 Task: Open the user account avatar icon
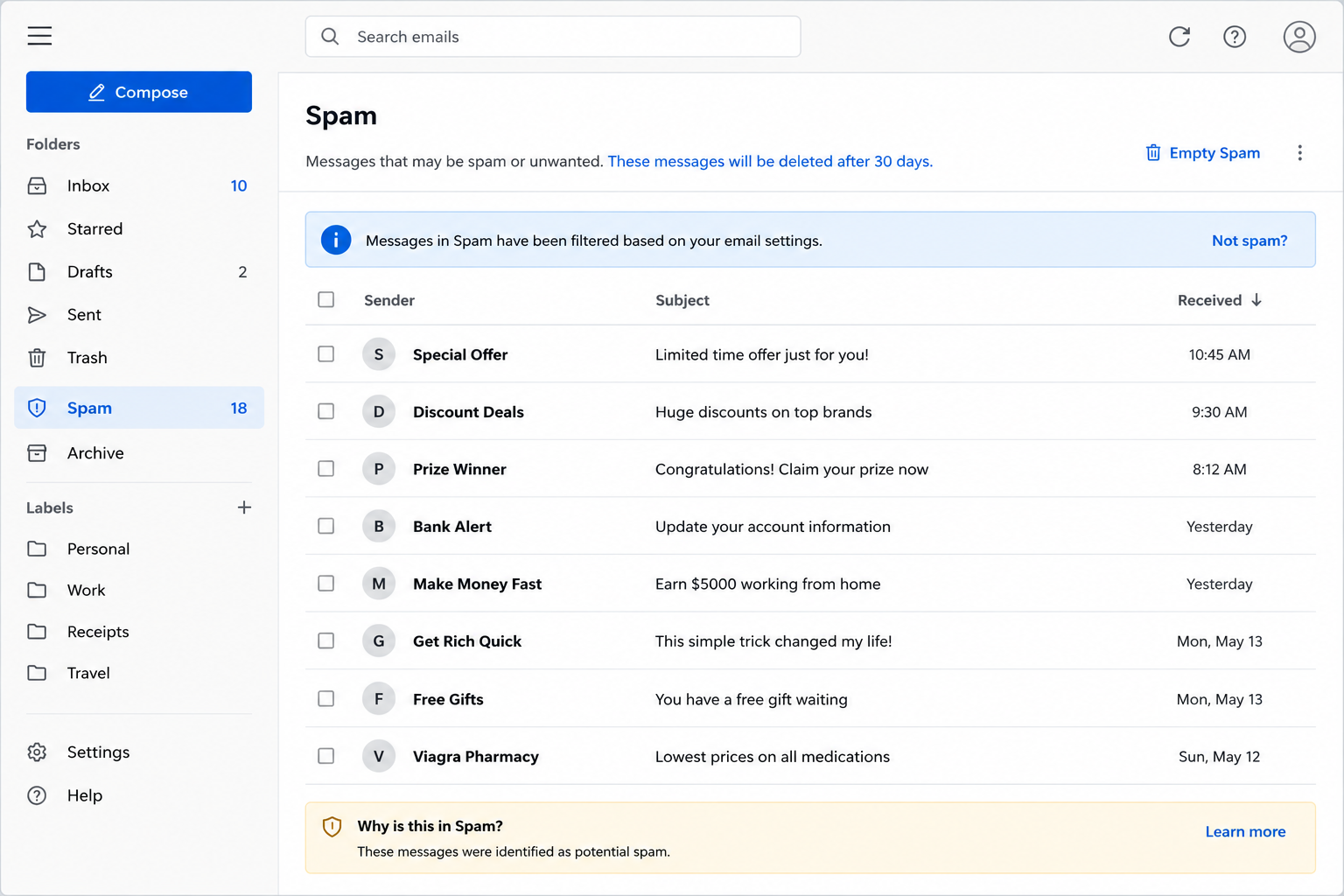click(1299, 37)
